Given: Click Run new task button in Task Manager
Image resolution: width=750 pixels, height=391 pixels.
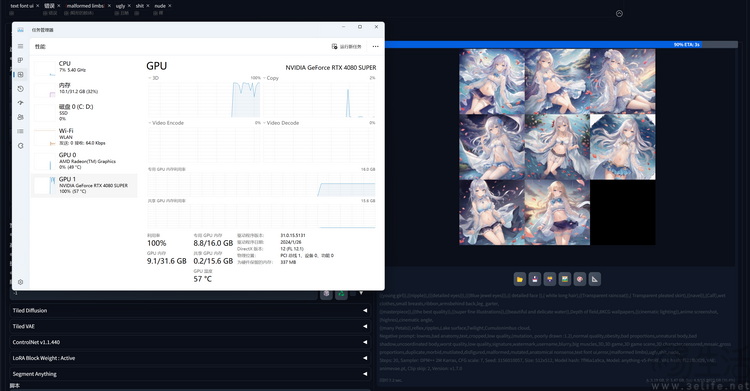Looking at the screenshot, I should click(x=346, y=46).
